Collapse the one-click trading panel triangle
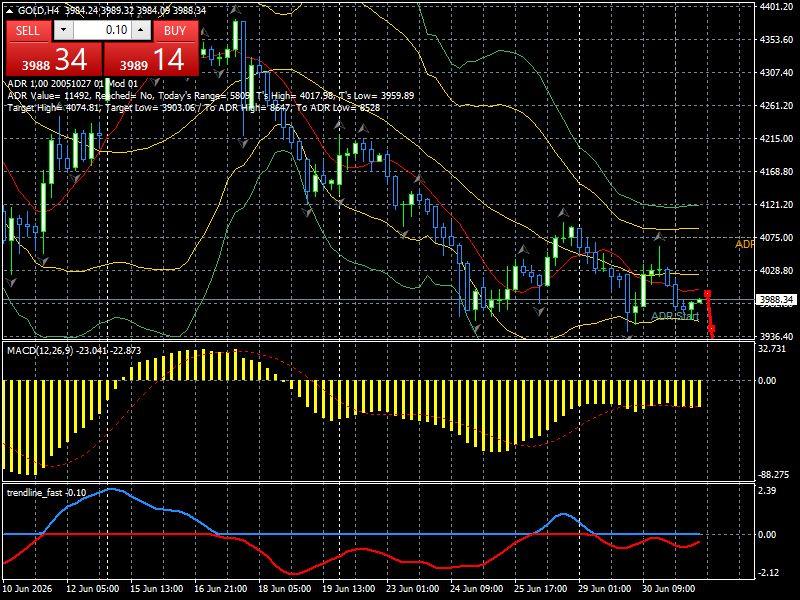 coord(10,11)
